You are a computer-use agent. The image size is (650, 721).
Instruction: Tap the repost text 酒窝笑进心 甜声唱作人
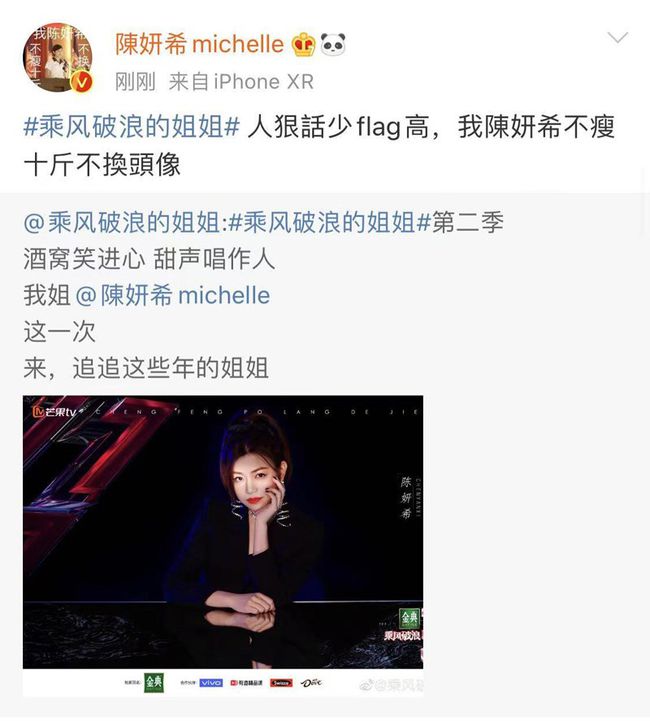click(149, 259)
